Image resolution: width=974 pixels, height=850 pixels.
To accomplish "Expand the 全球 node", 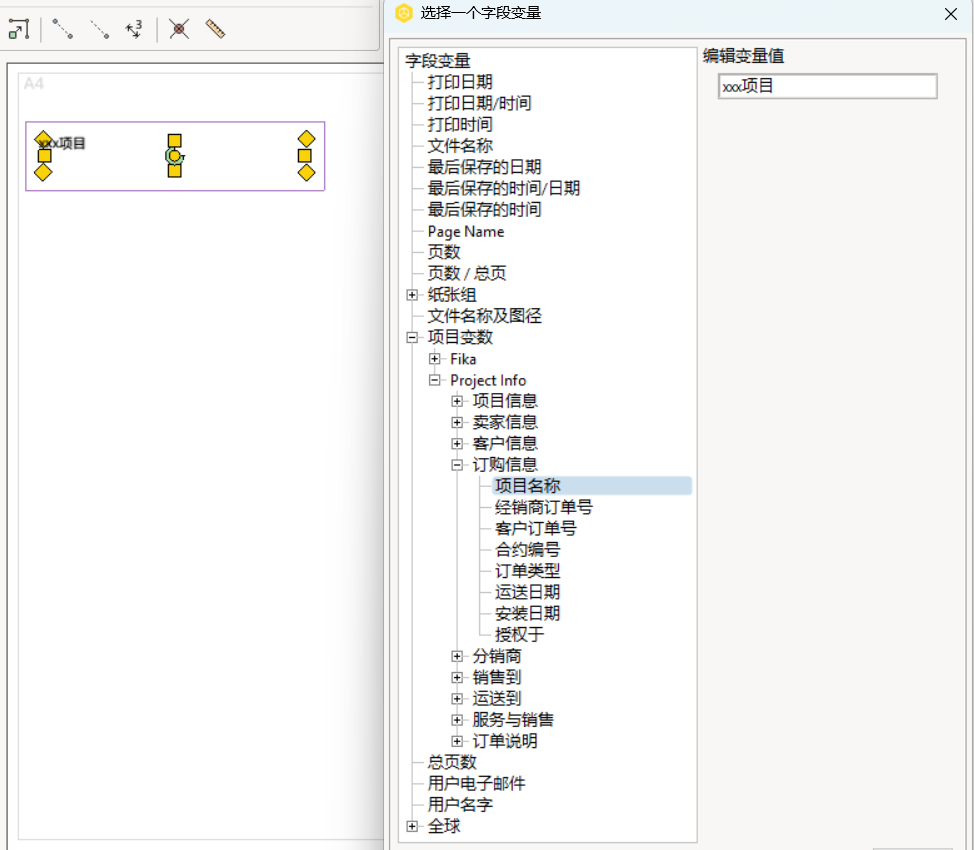I will coord(412,826).
